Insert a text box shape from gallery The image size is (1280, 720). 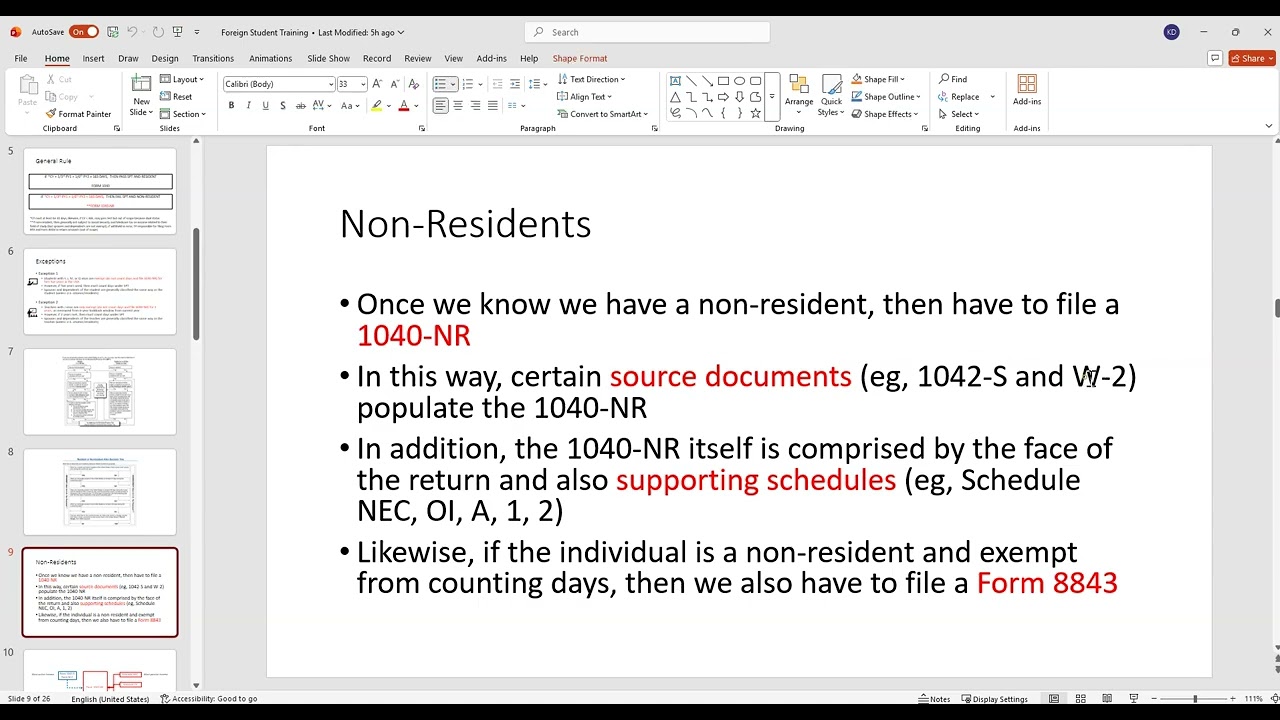point(675,81)
